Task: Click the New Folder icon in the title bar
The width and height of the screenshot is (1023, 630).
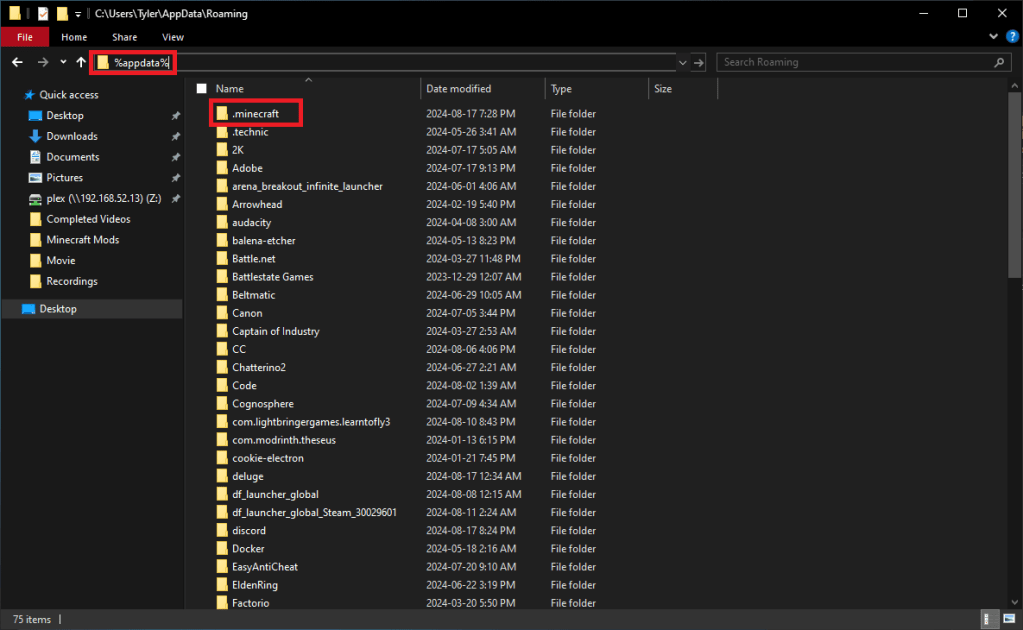Action: tap(63, 14)
